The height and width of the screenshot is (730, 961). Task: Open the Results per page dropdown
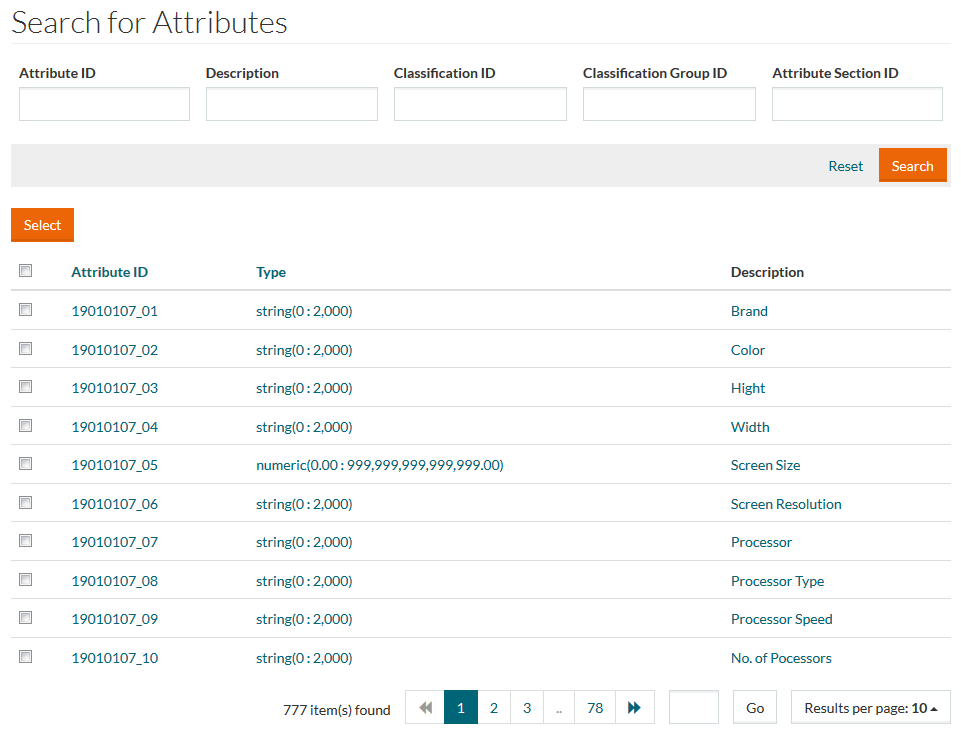pos(870,708)
